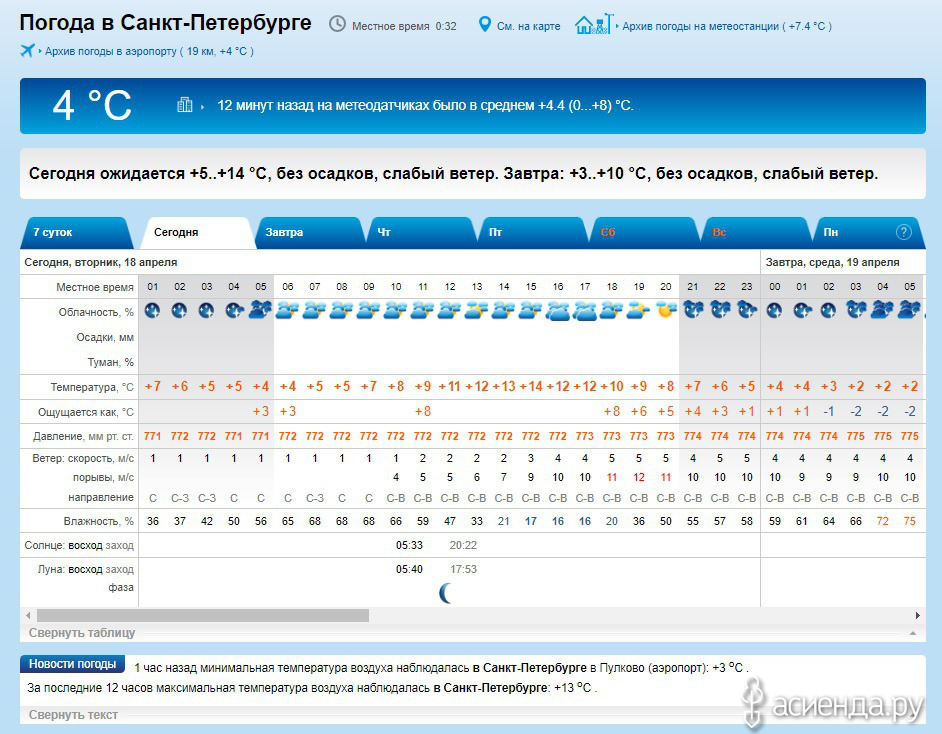This screenshot has height=734, width=942.
Task: Click the cloudiness icon for hour 05 today
Action: 260,310
